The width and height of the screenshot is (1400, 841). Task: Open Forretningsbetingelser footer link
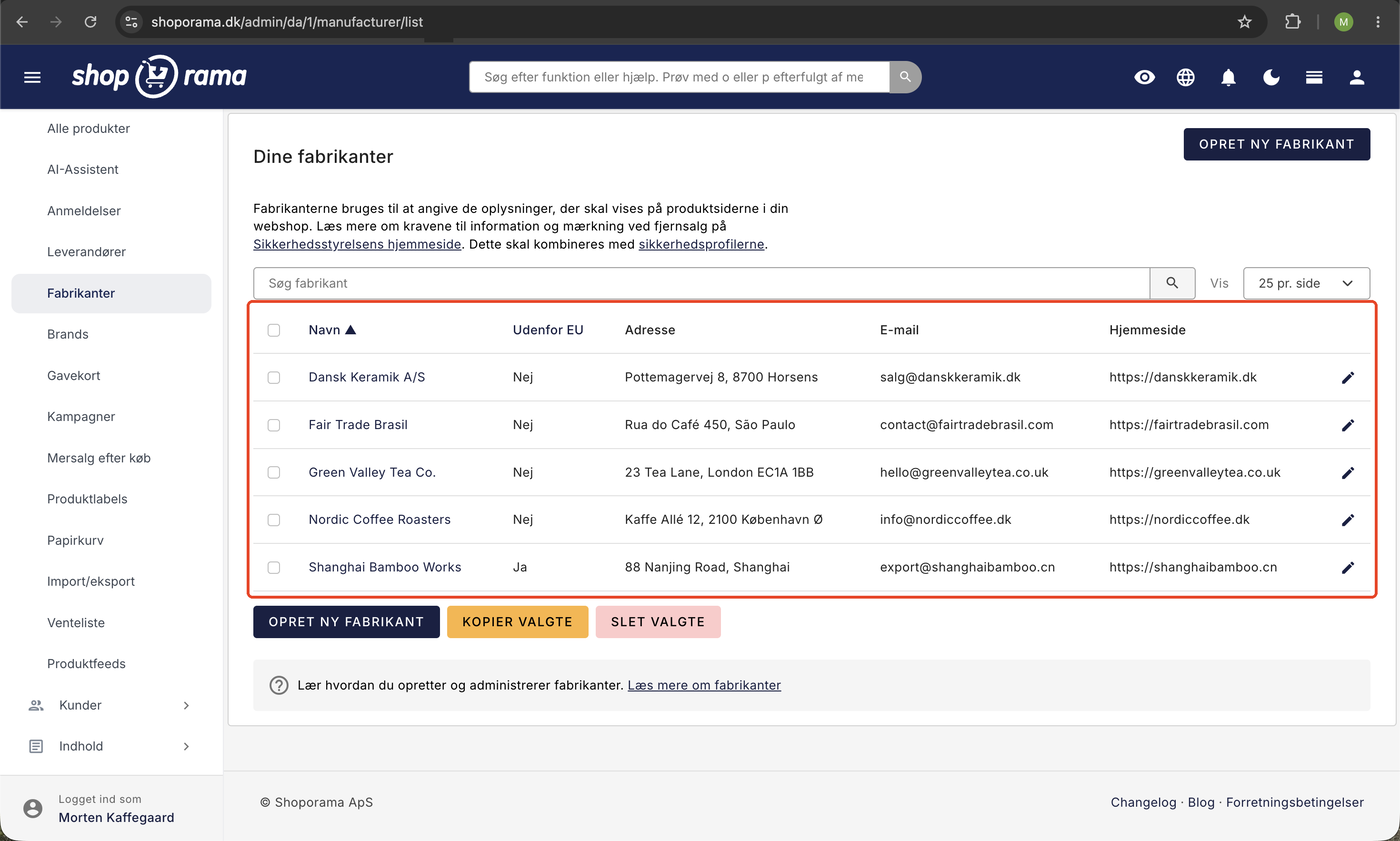pos(1295,802)
